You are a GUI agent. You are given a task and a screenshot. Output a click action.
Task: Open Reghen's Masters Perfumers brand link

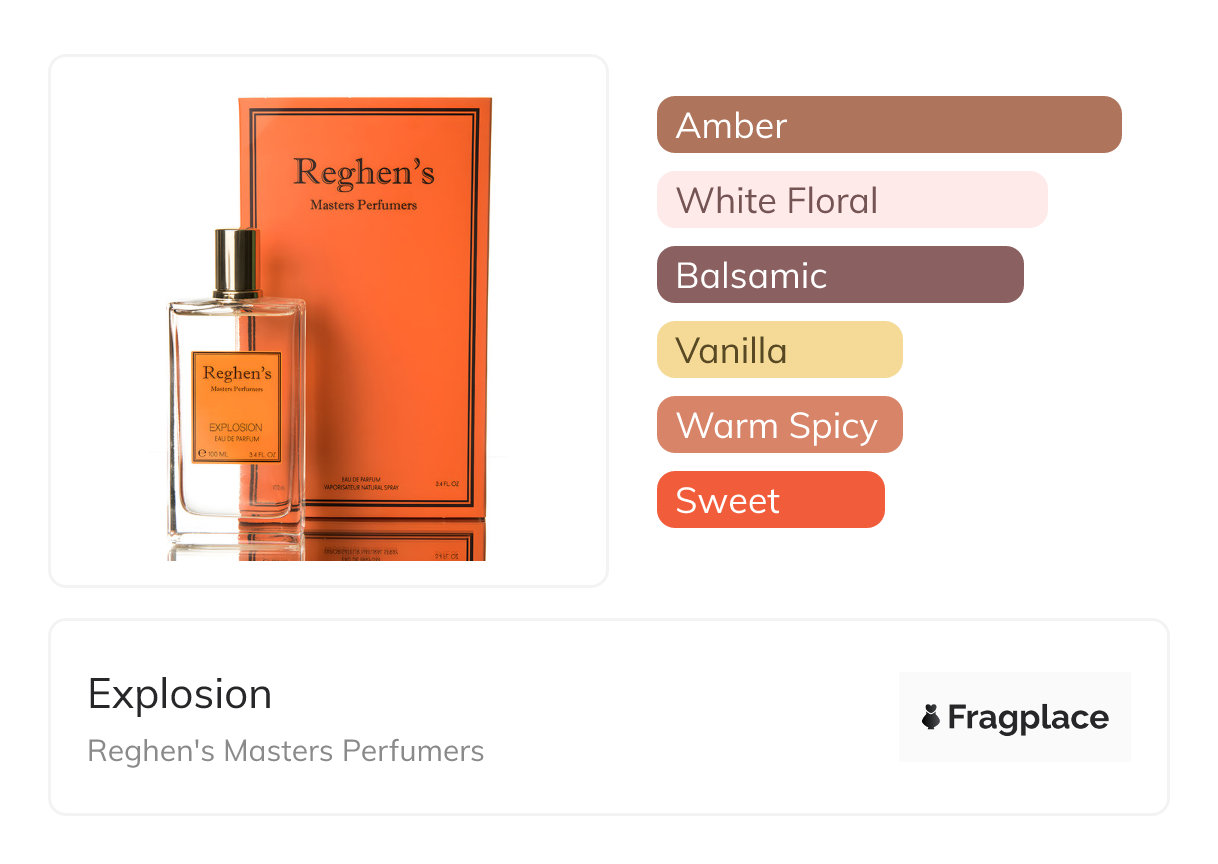[286, 751]
